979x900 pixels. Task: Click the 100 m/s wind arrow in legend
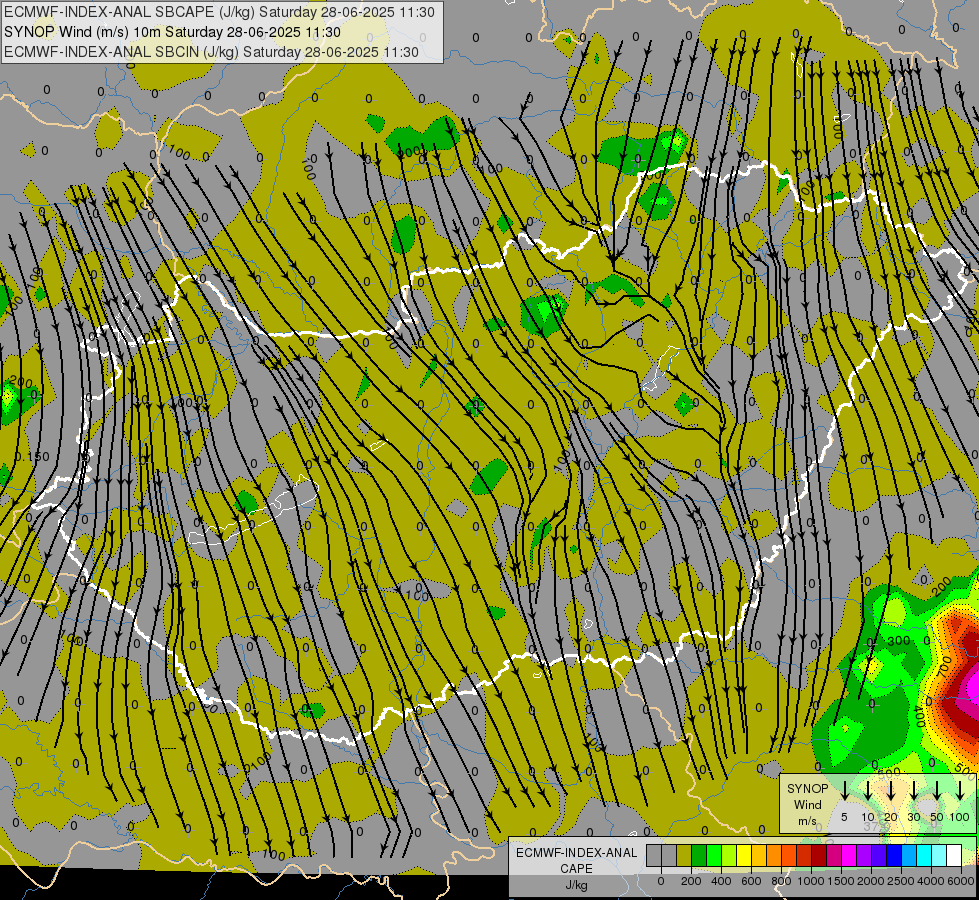960,791
